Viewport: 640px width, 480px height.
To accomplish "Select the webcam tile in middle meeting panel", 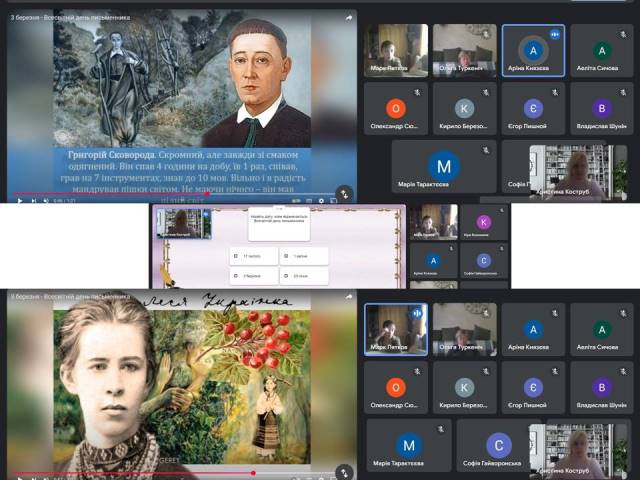I will (x=433, y=222).
